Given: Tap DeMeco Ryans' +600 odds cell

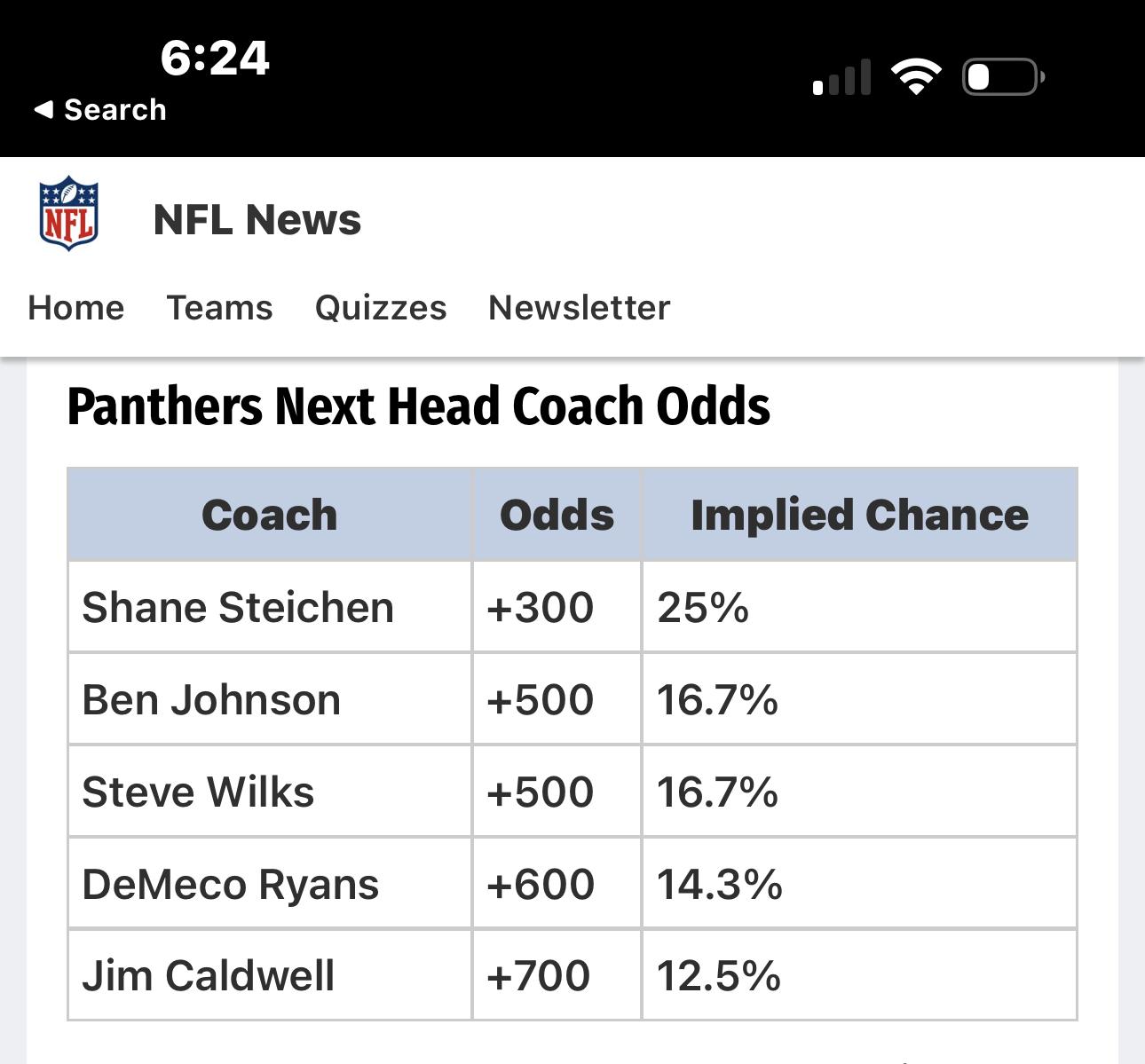Looking at the screenshot, I should (x=541, y=885).
